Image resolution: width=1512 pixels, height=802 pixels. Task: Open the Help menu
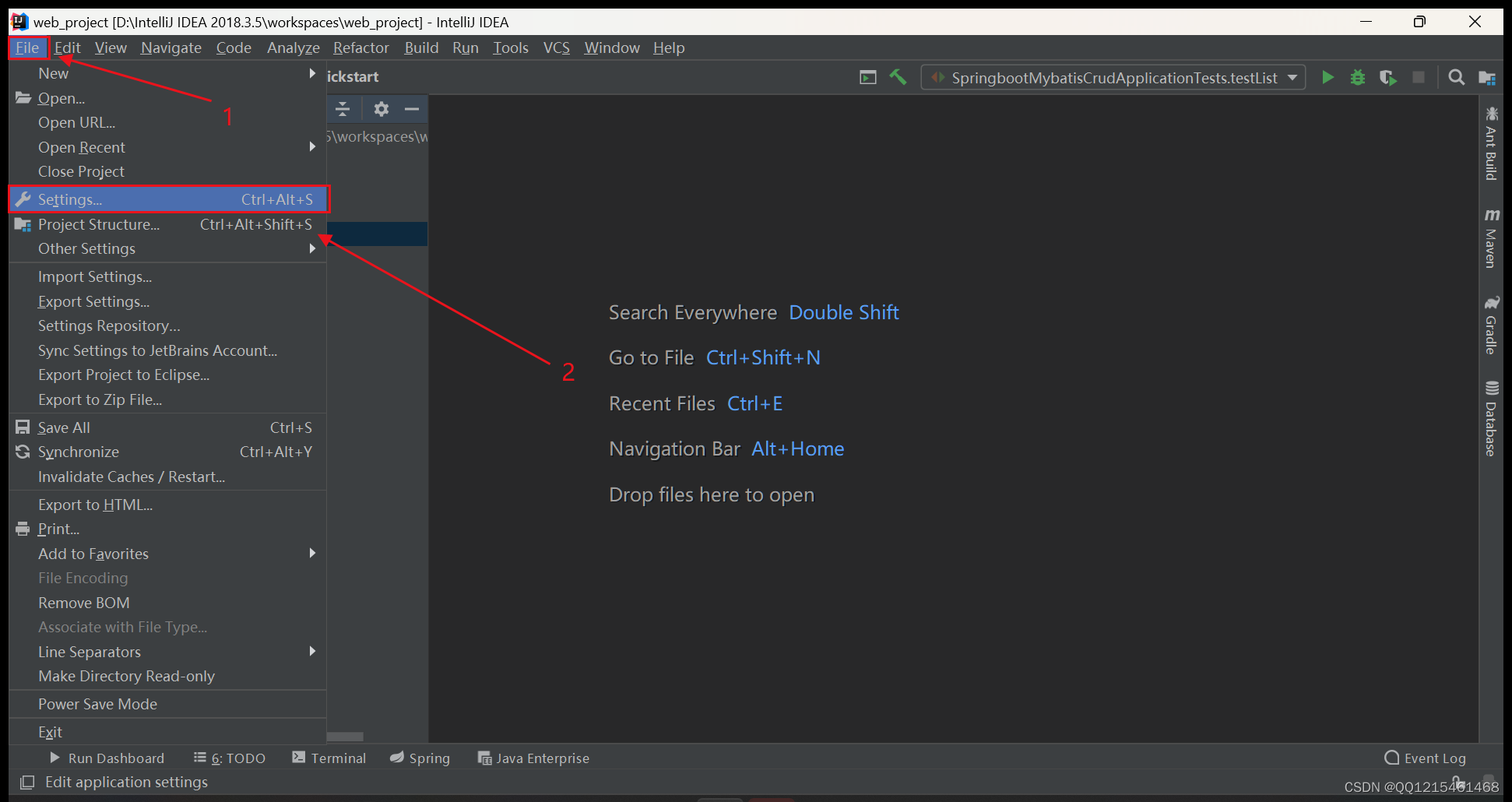pos(669,47)
